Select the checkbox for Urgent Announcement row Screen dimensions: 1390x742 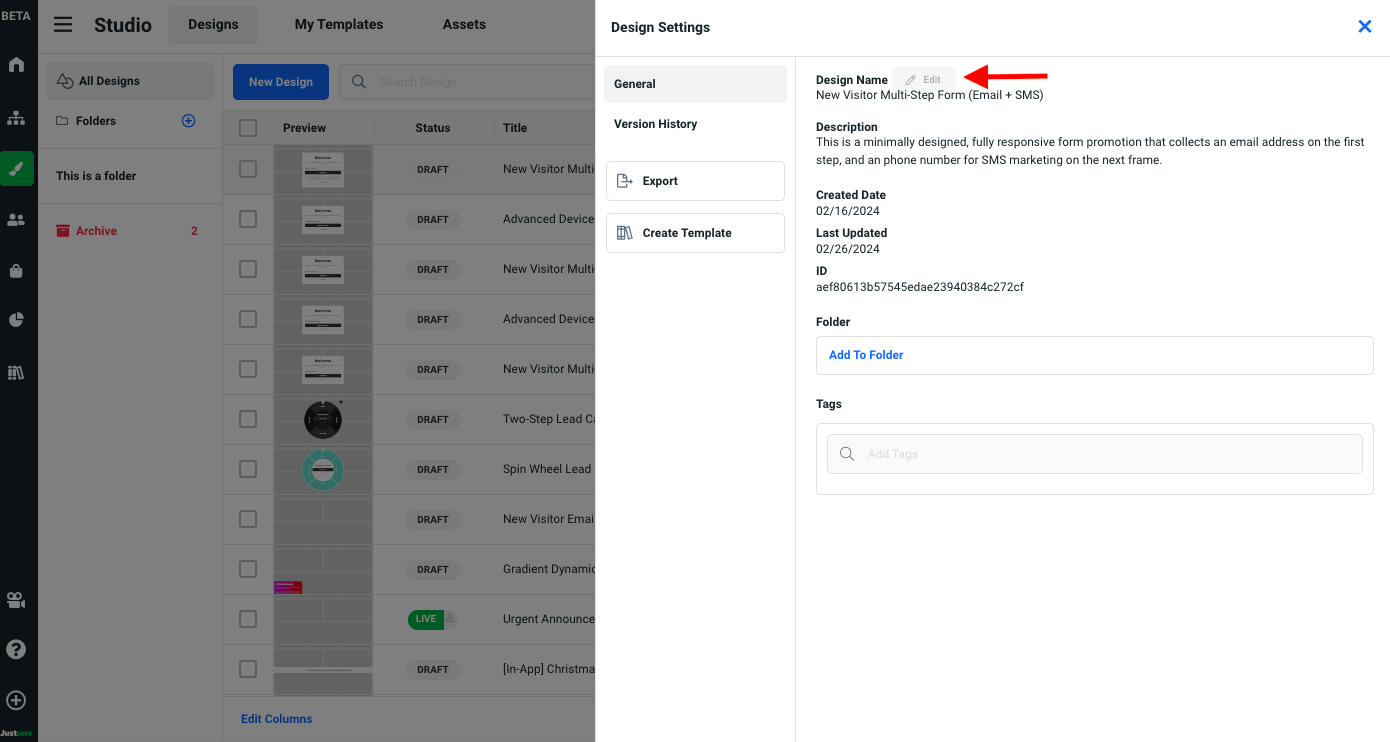click(x=248, y=619)
